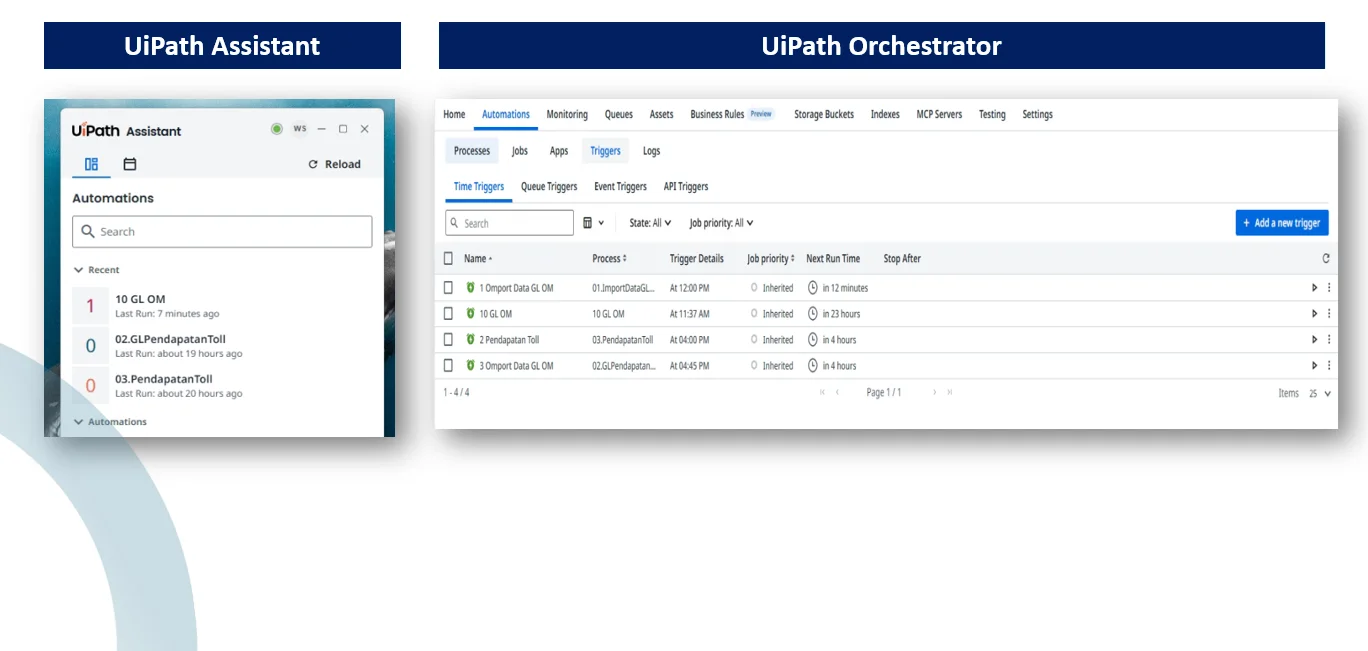The height and width of the screenshot is (651, 1368).
Task: Select all triggers using header checkbox
Action: point(448,258)
